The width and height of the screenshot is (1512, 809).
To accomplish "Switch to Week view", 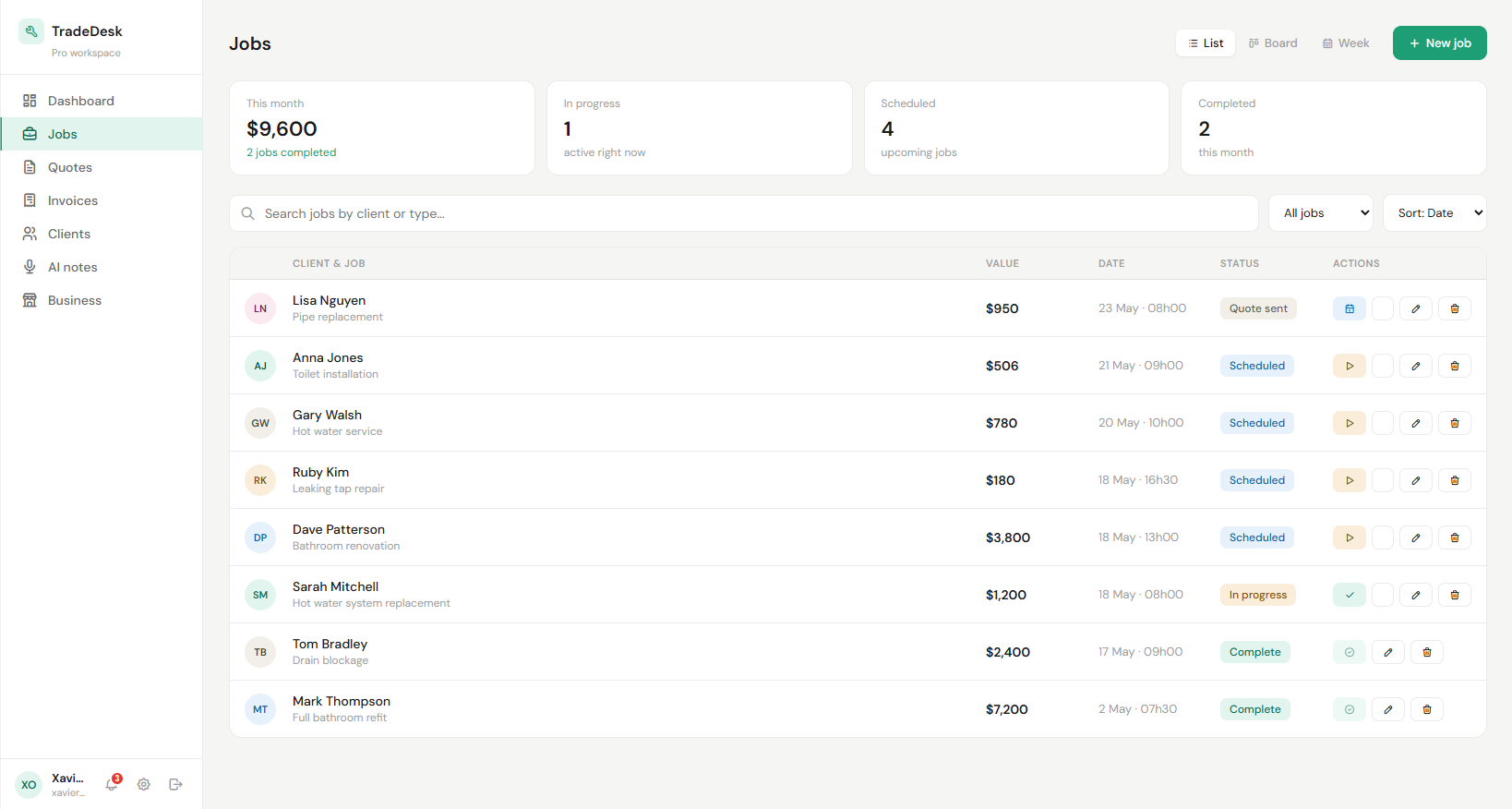I will click(1346, 43).
